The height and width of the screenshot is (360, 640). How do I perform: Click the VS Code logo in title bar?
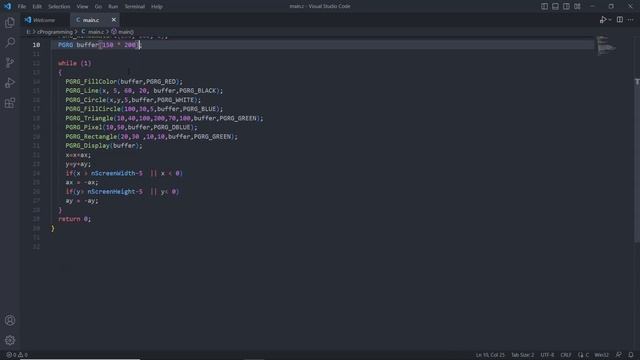click(x=7, y=6)
